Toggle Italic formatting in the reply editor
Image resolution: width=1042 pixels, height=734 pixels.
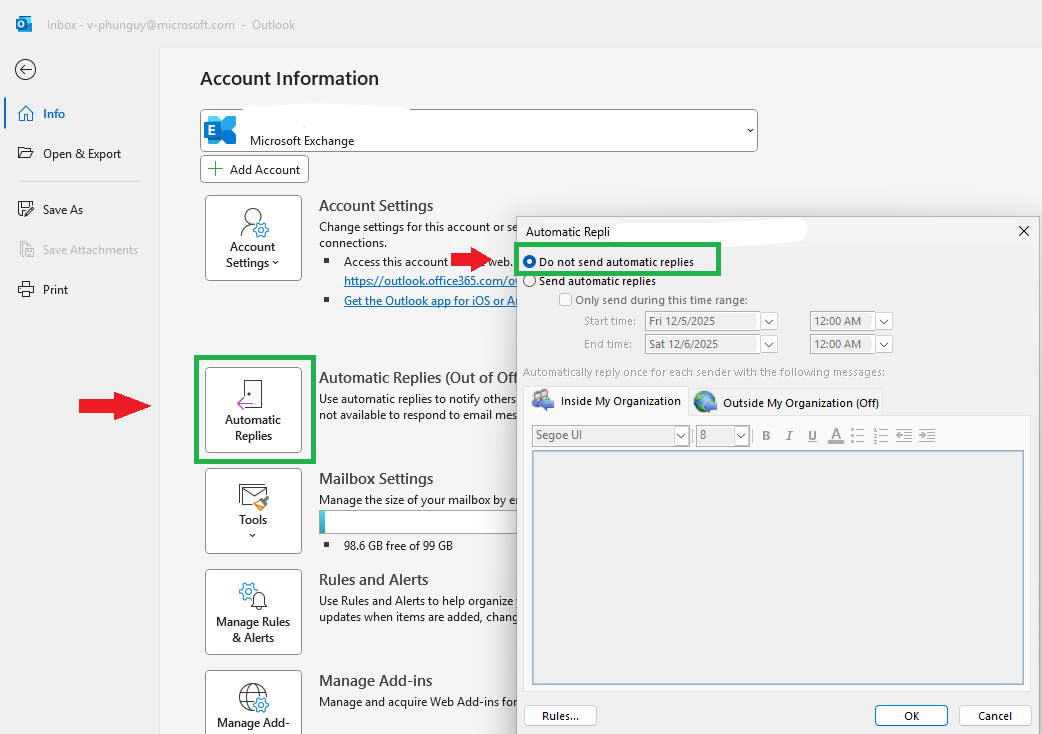point(789,436)
